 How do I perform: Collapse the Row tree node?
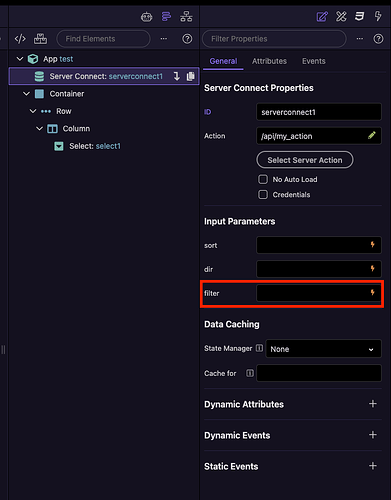coord(33,111)
